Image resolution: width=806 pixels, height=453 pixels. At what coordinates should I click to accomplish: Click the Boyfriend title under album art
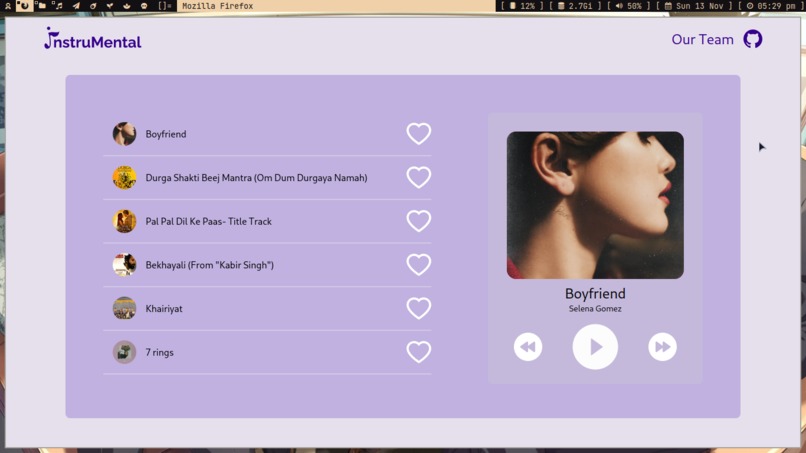click(595, 294)
